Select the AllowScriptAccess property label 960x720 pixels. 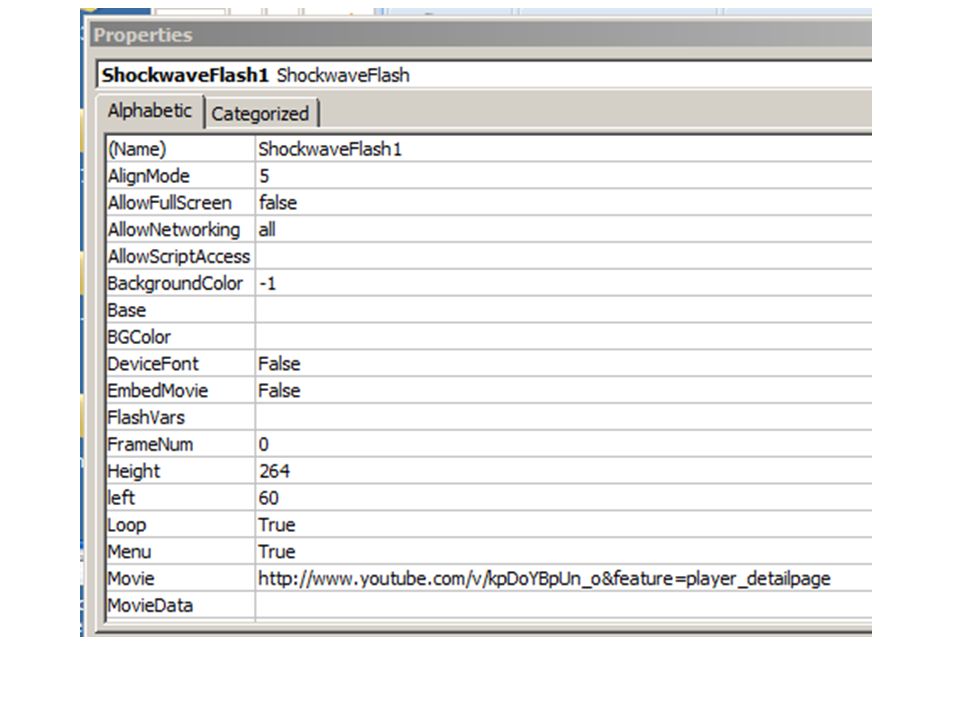tap(181, 257)
